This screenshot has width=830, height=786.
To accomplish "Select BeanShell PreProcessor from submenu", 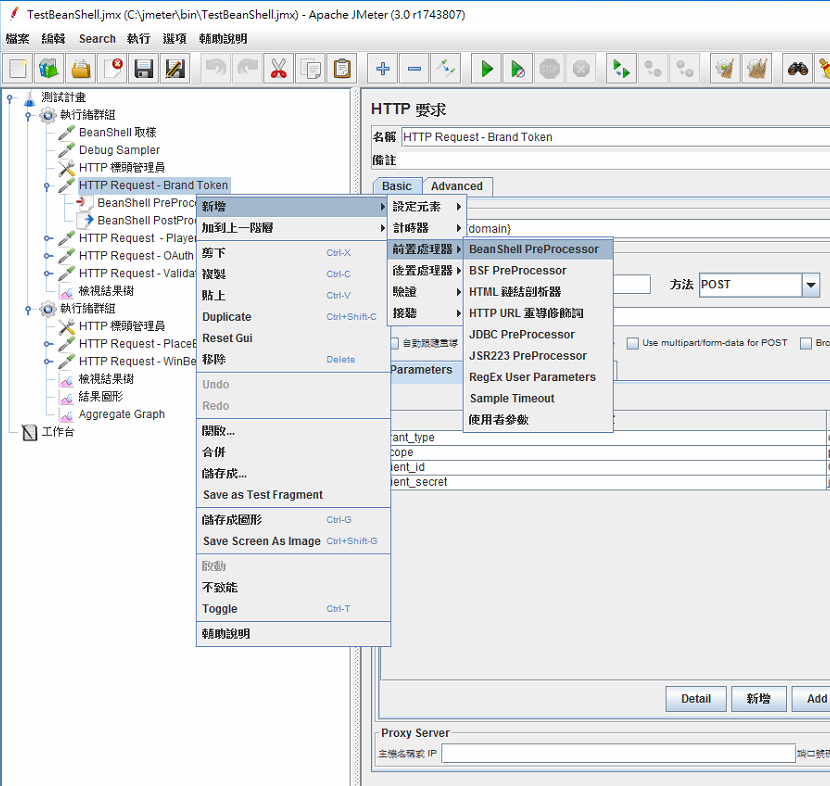I will click(538, 249).
